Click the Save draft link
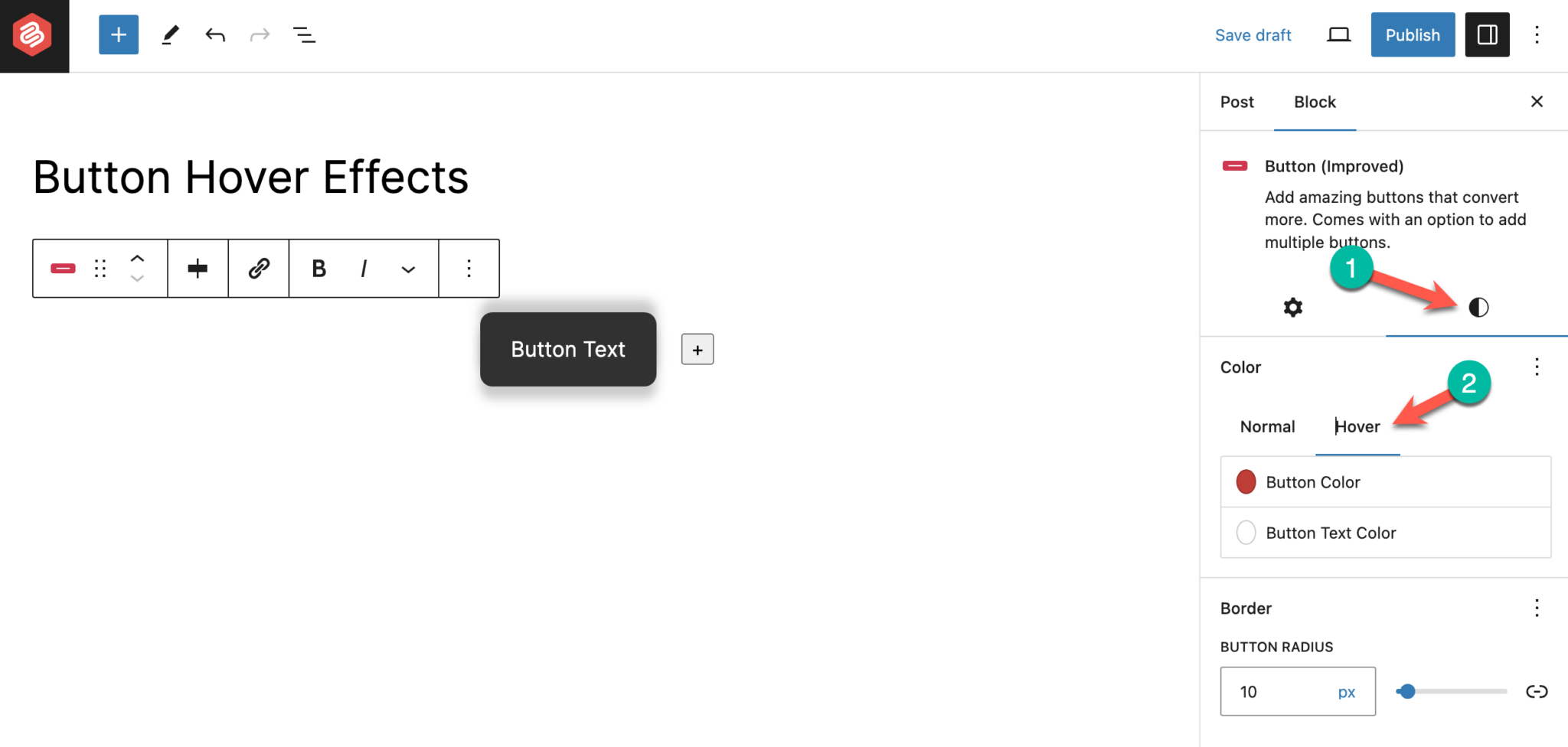 [1253, 34]
